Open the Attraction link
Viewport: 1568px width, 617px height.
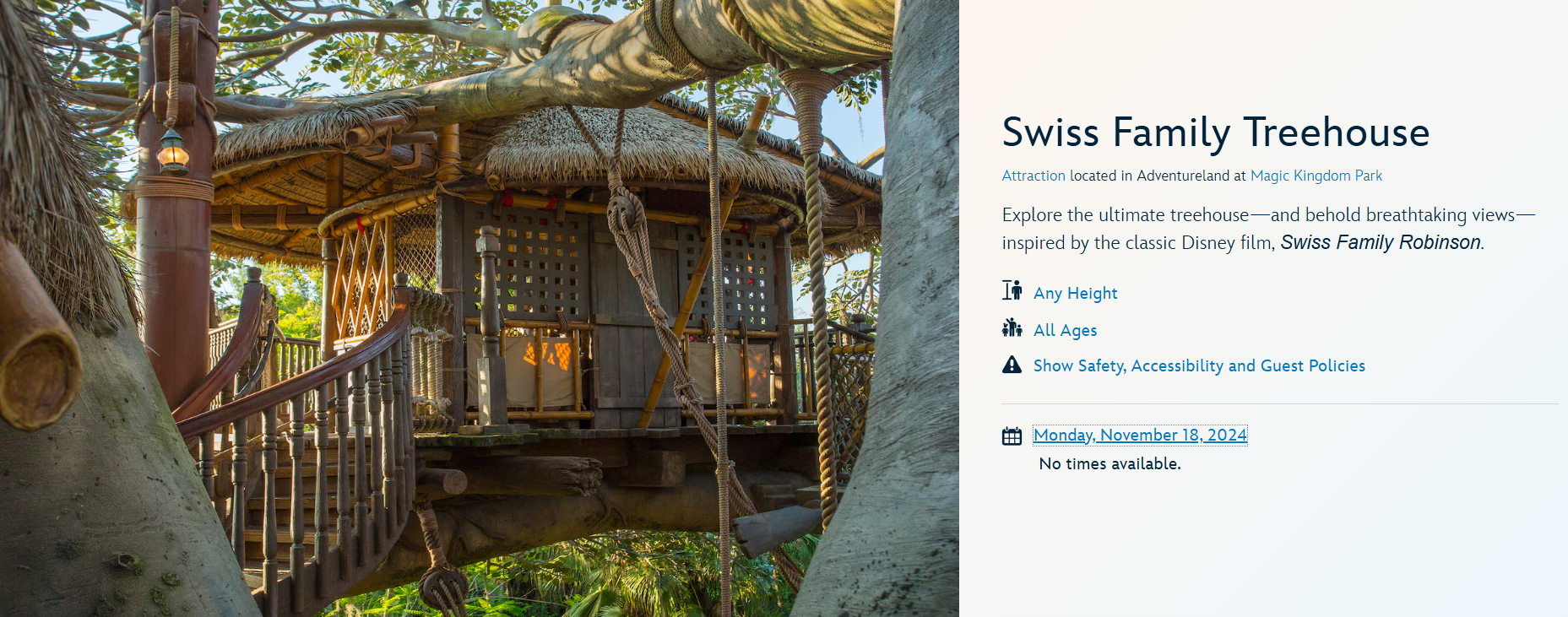click(x=1034, y=176)
